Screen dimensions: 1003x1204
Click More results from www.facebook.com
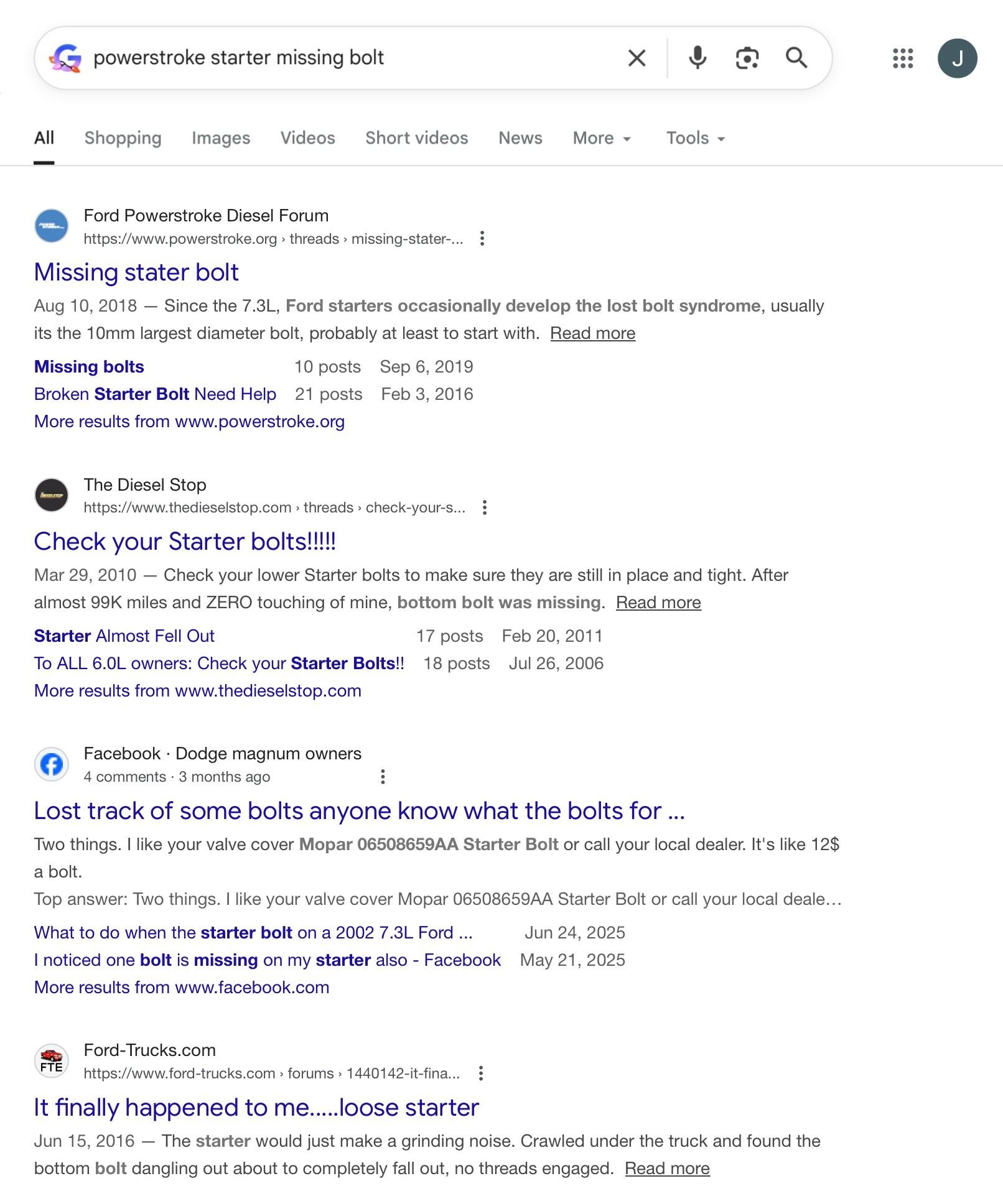click(181, 988)
